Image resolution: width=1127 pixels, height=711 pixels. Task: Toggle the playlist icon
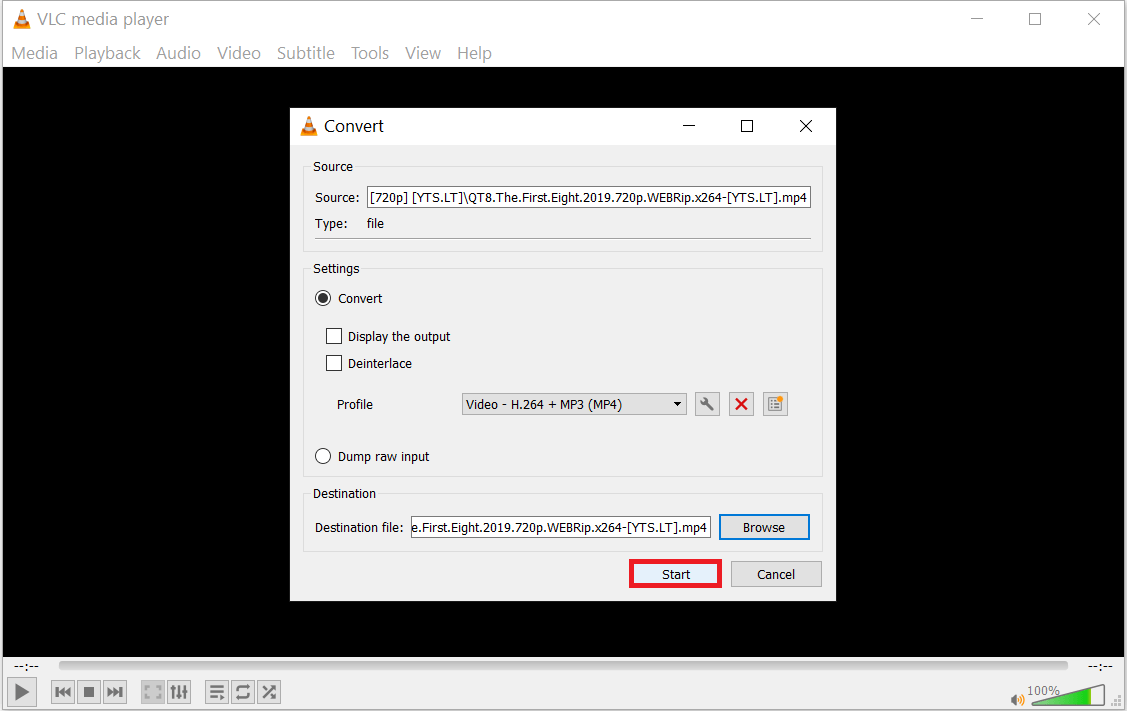point(216,692)
